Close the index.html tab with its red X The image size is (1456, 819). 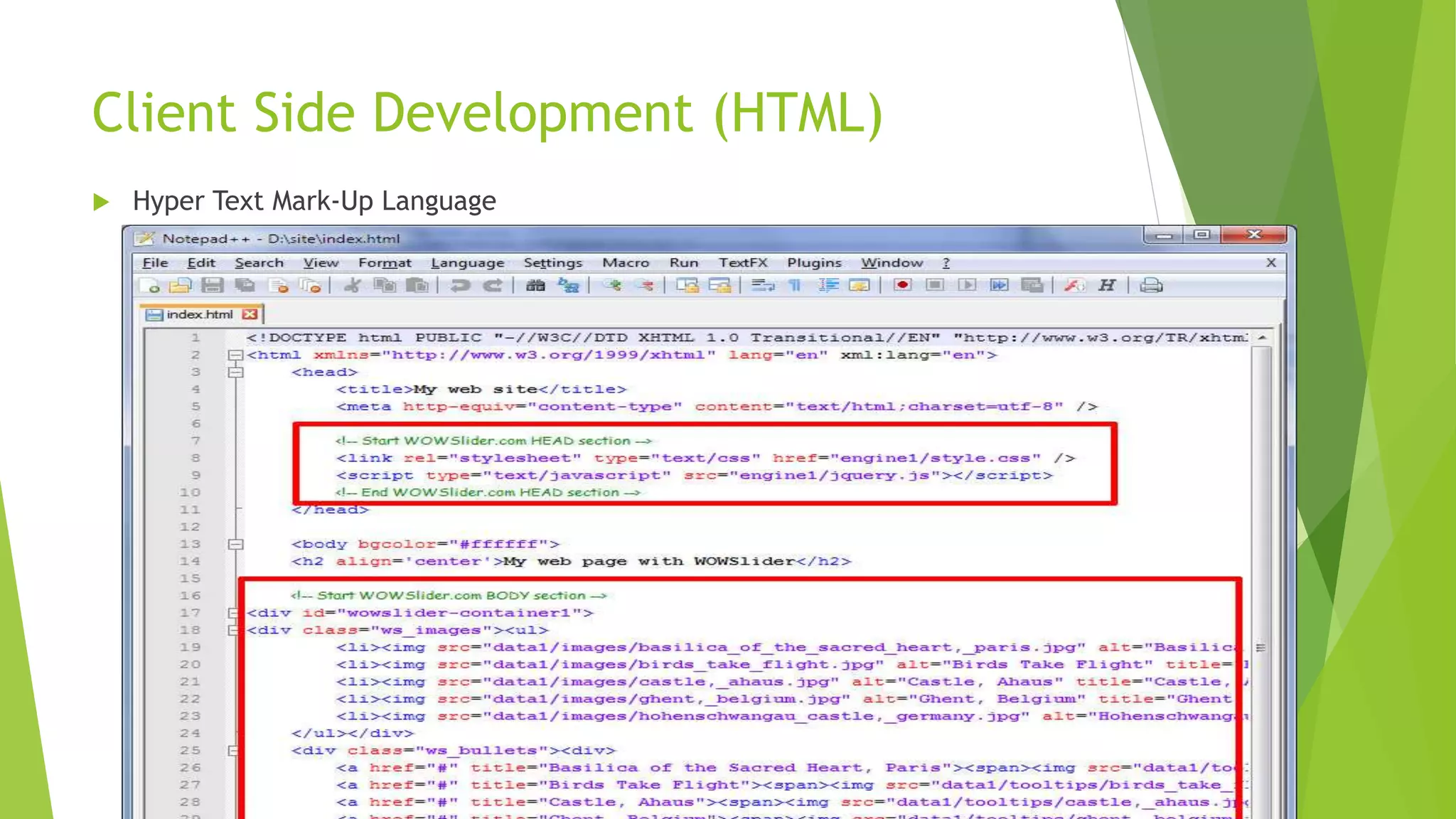click(x=250, y=314)
